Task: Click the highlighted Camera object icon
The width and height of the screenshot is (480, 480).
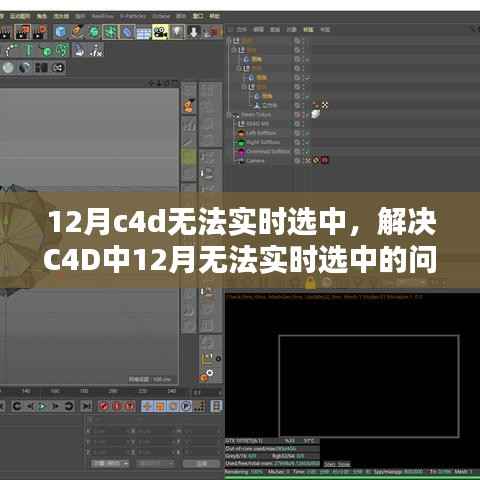Action: pyautogui.click(x=160, y=32)
